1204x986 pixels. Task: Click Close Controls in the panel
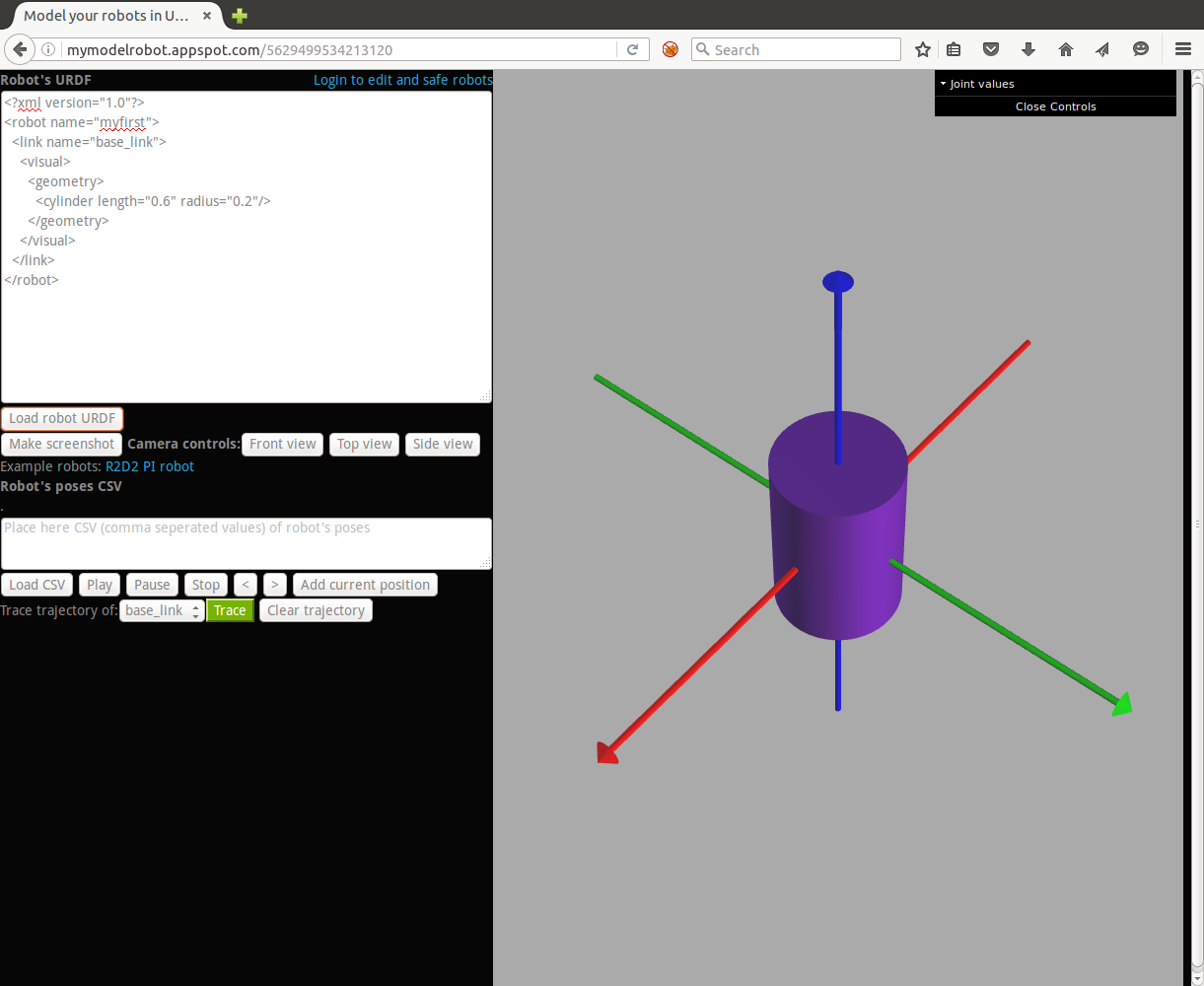(x=1055, y=106)
